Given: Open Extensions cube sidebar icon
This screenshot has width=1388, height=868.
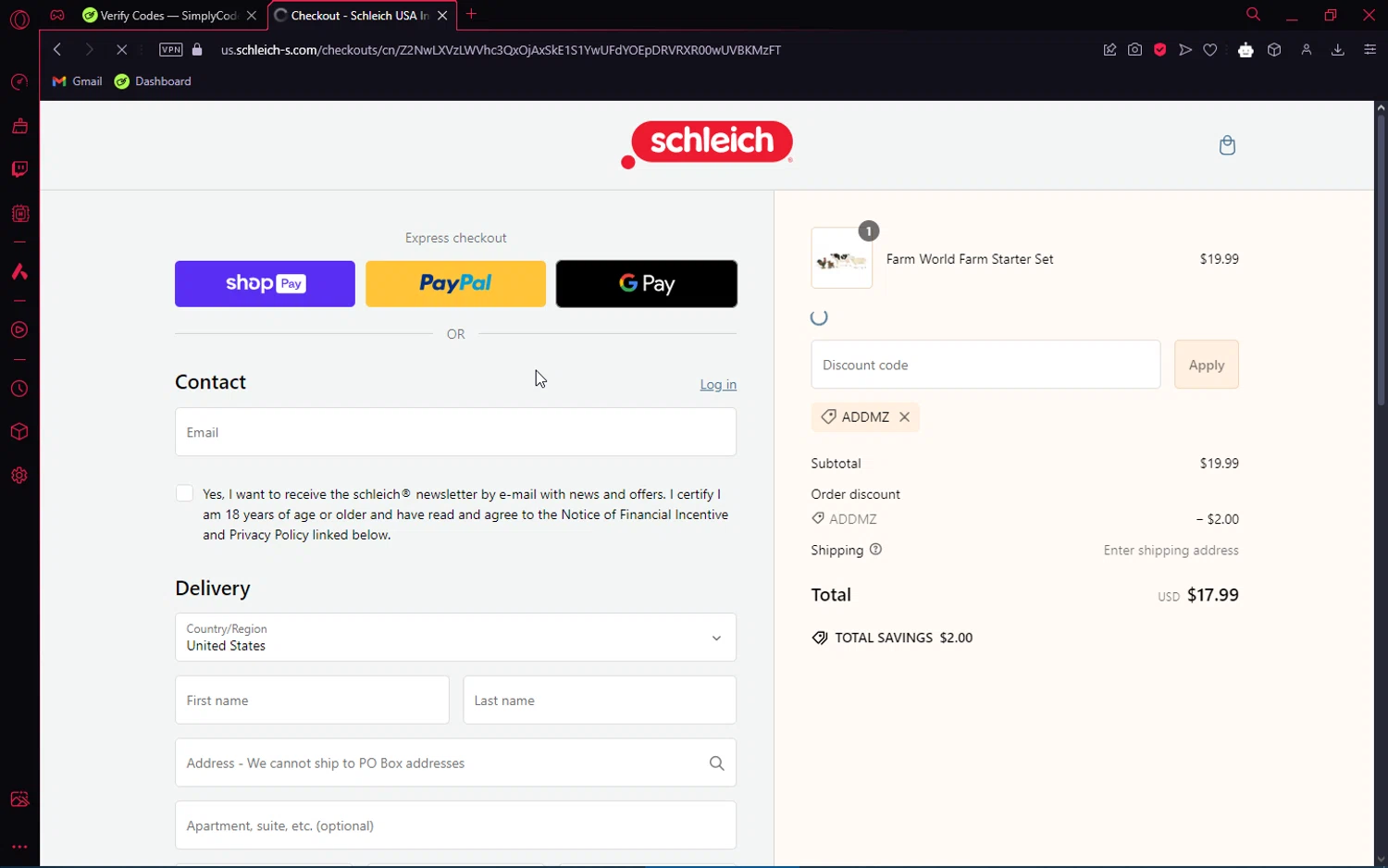Looking at the screenshot, I should coord(19,432).
